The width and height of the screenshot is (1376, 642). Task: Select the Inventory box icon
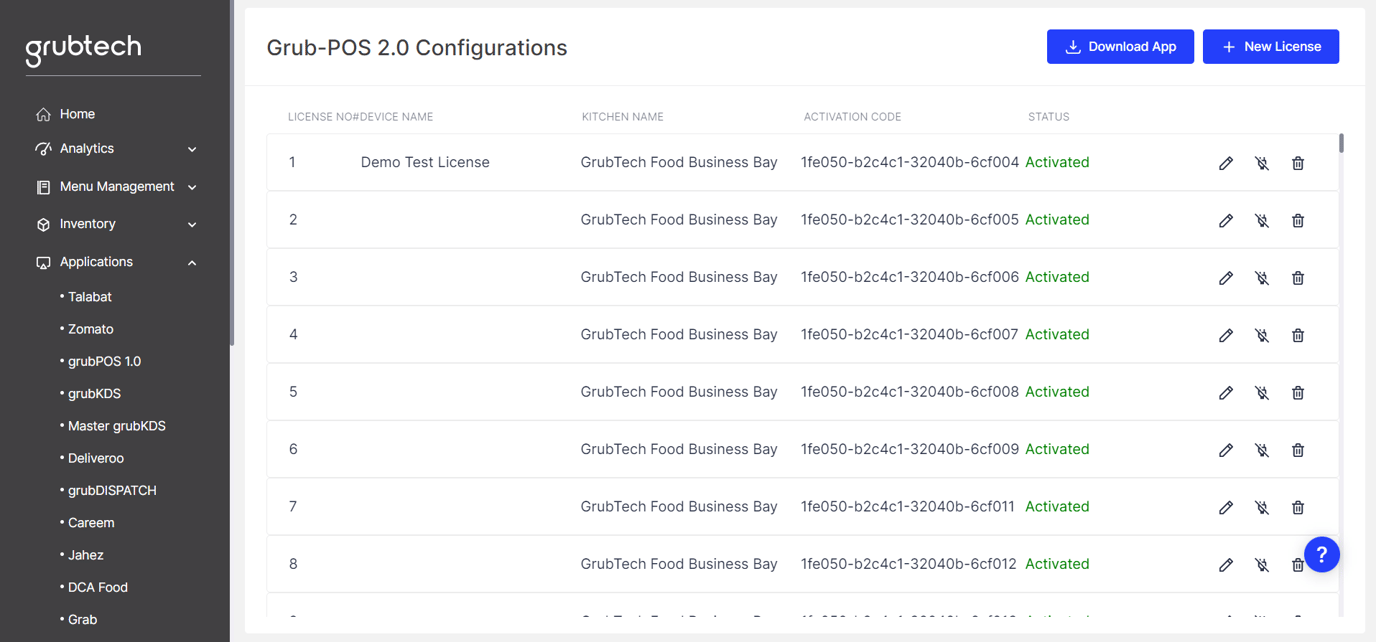(42, 224)
